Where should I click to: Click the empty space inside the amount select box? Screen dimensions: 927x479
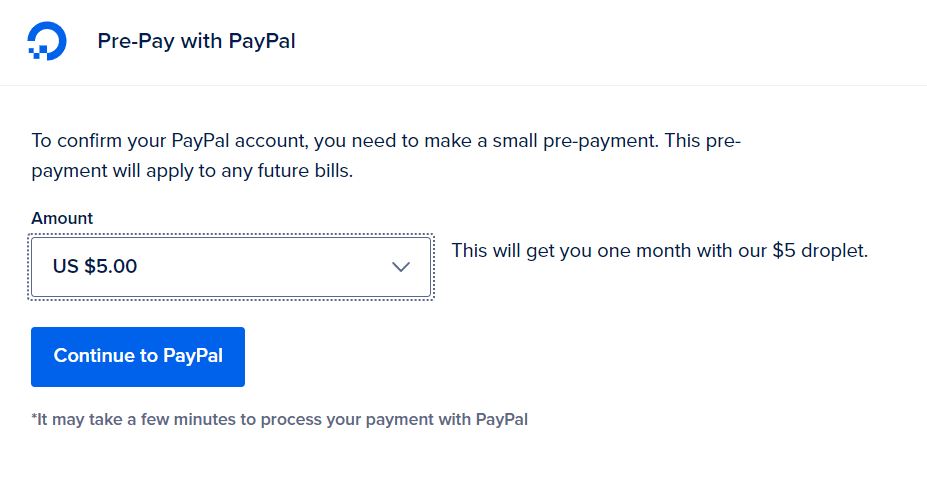point(263,267)
